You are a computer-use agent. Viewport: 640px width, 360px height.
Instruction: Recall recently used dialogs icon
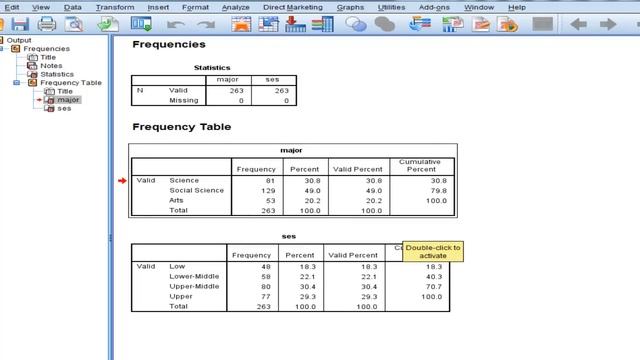[x=141, y=24]
